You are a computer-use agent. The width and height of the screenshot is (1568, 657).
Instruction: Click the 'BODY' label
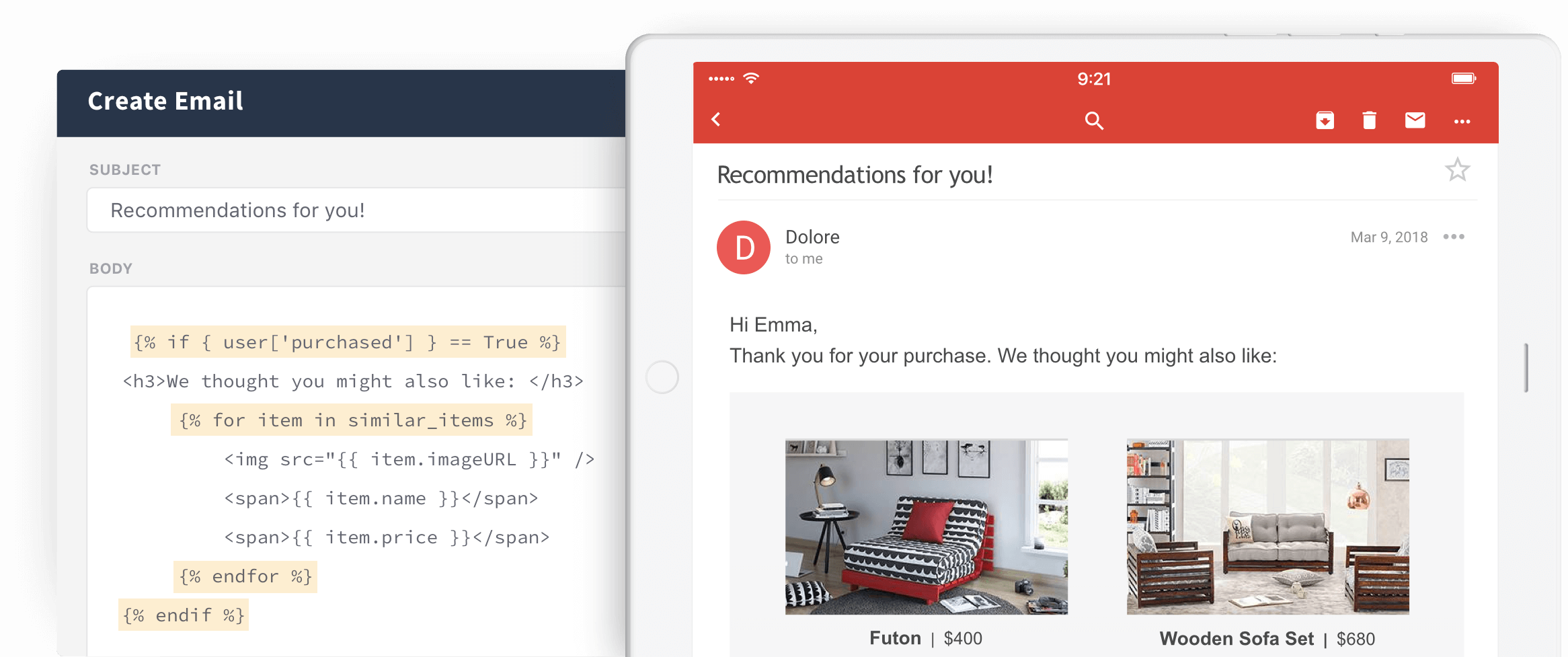pyautogui.click(x=111, y=268)
